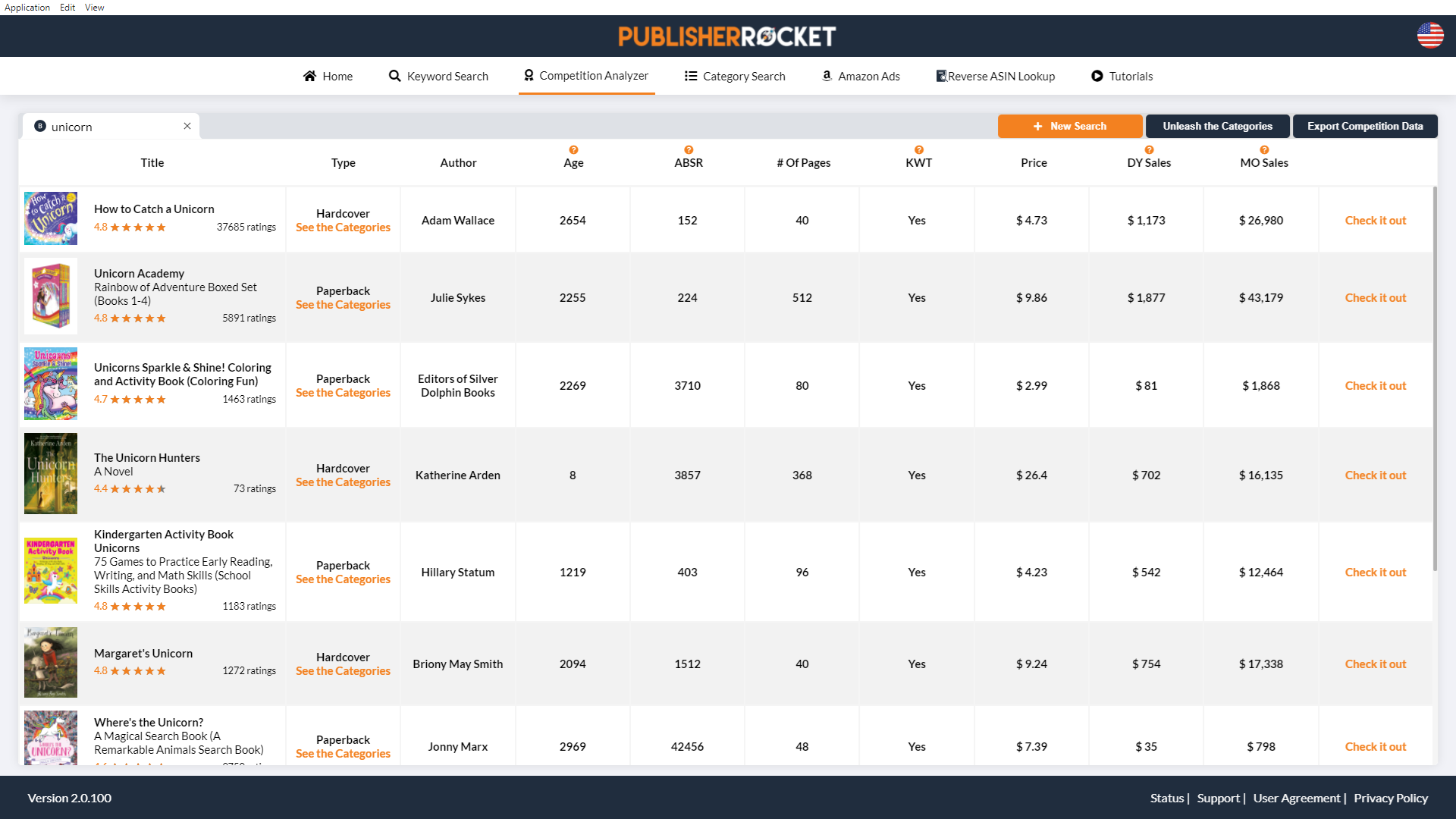Image resolution: width=1456 pixels, height=819 pixels.
Task: Click the Version 2.0.100 label
Action: tap(70, 798)
